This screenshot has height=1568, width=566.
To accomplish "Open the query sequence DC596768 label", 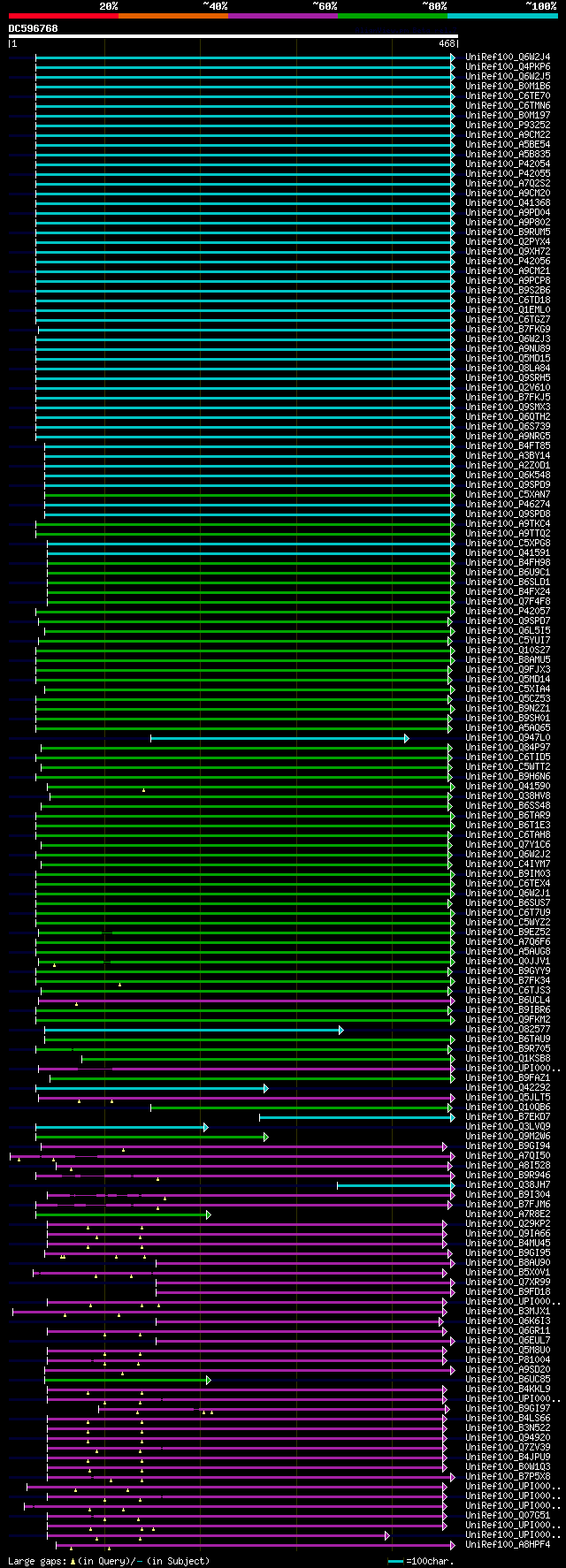I will [x=34, y=28].
